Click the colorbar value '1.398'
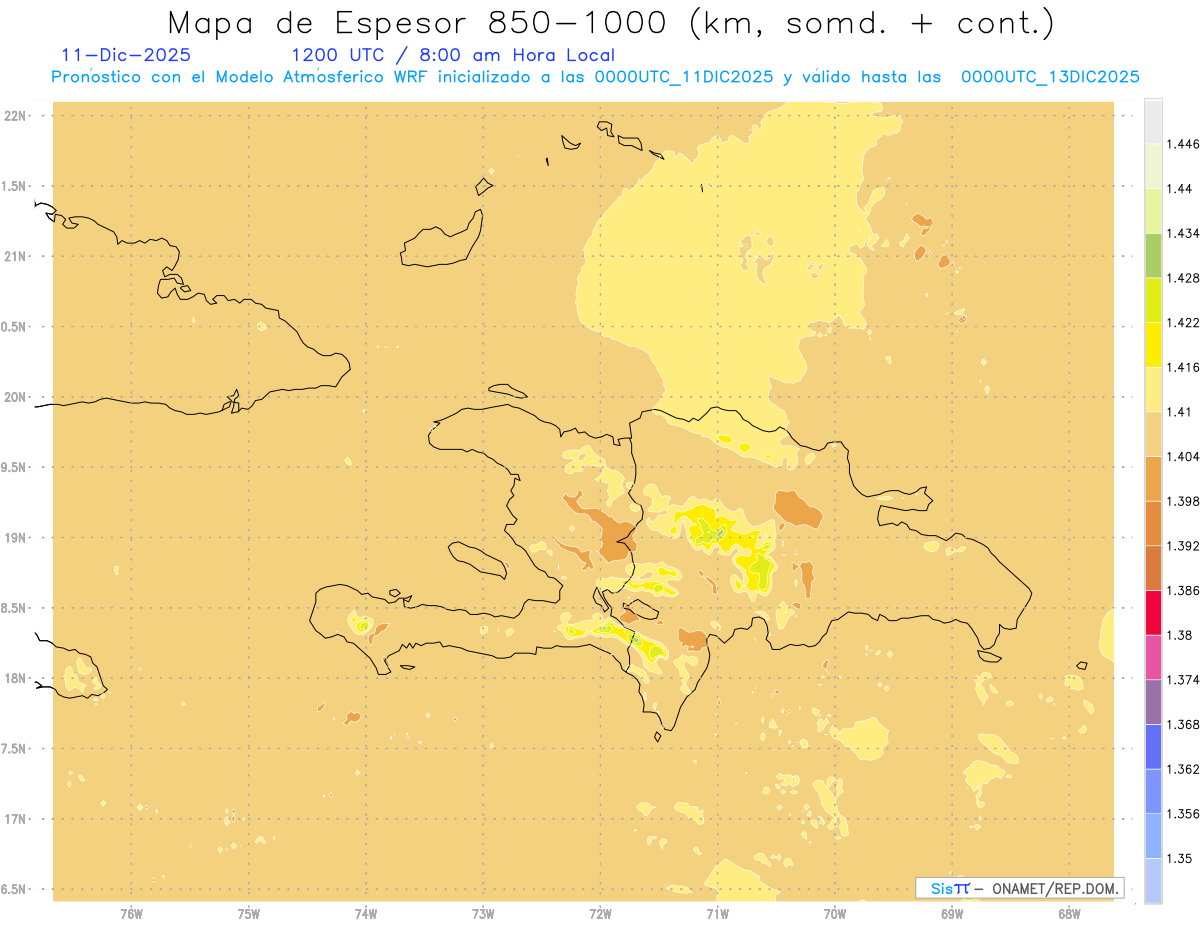This screenshot has height=927, width=1200. 1182,501
